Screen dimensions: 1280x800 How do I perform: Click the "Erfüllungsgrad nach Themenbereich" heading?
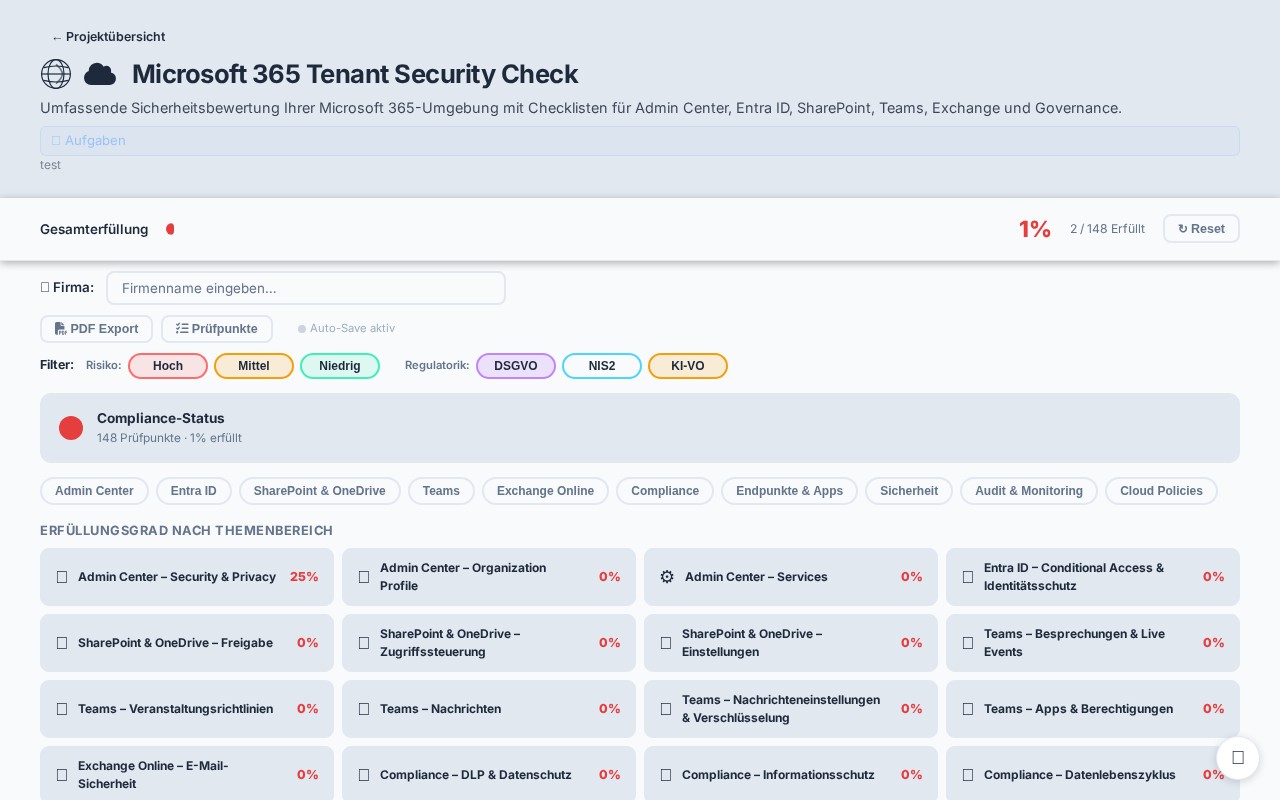click(186, 530)
